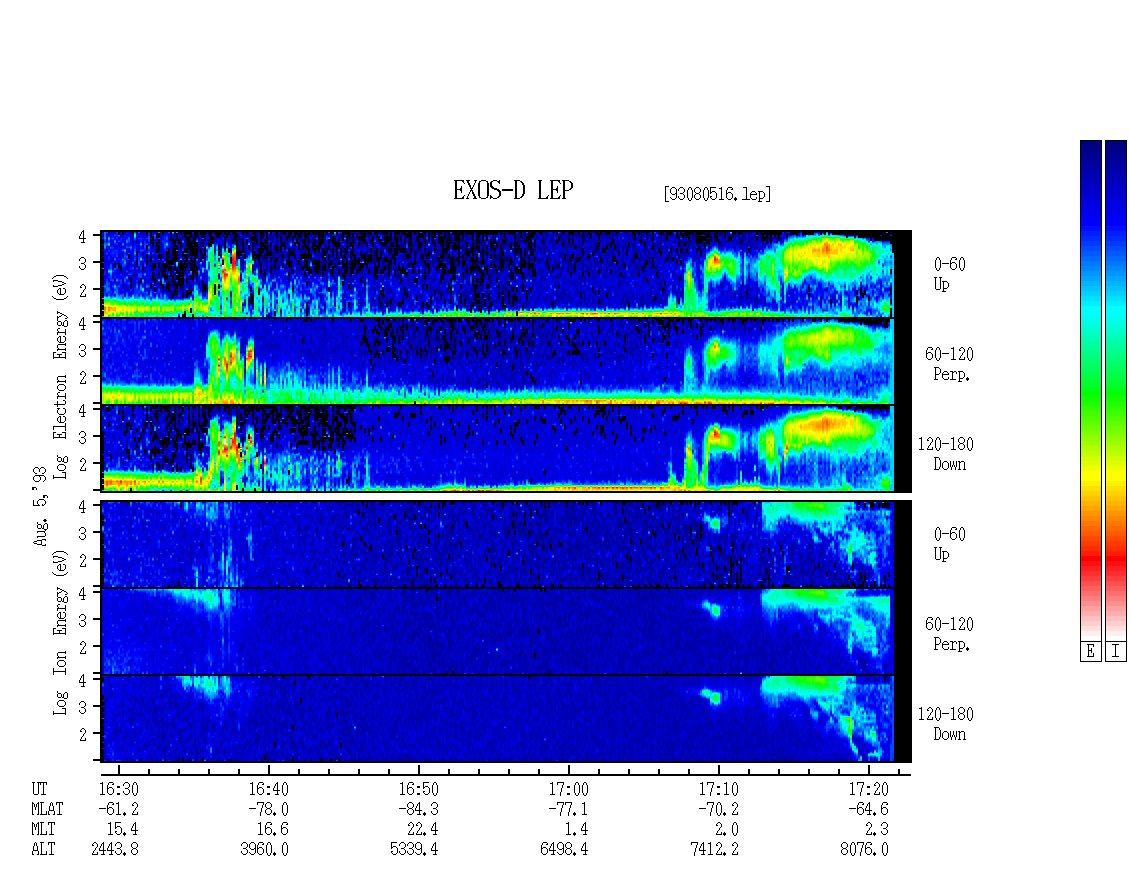
Task: Click the MLAT value -78.0
Action: point(268,809)
